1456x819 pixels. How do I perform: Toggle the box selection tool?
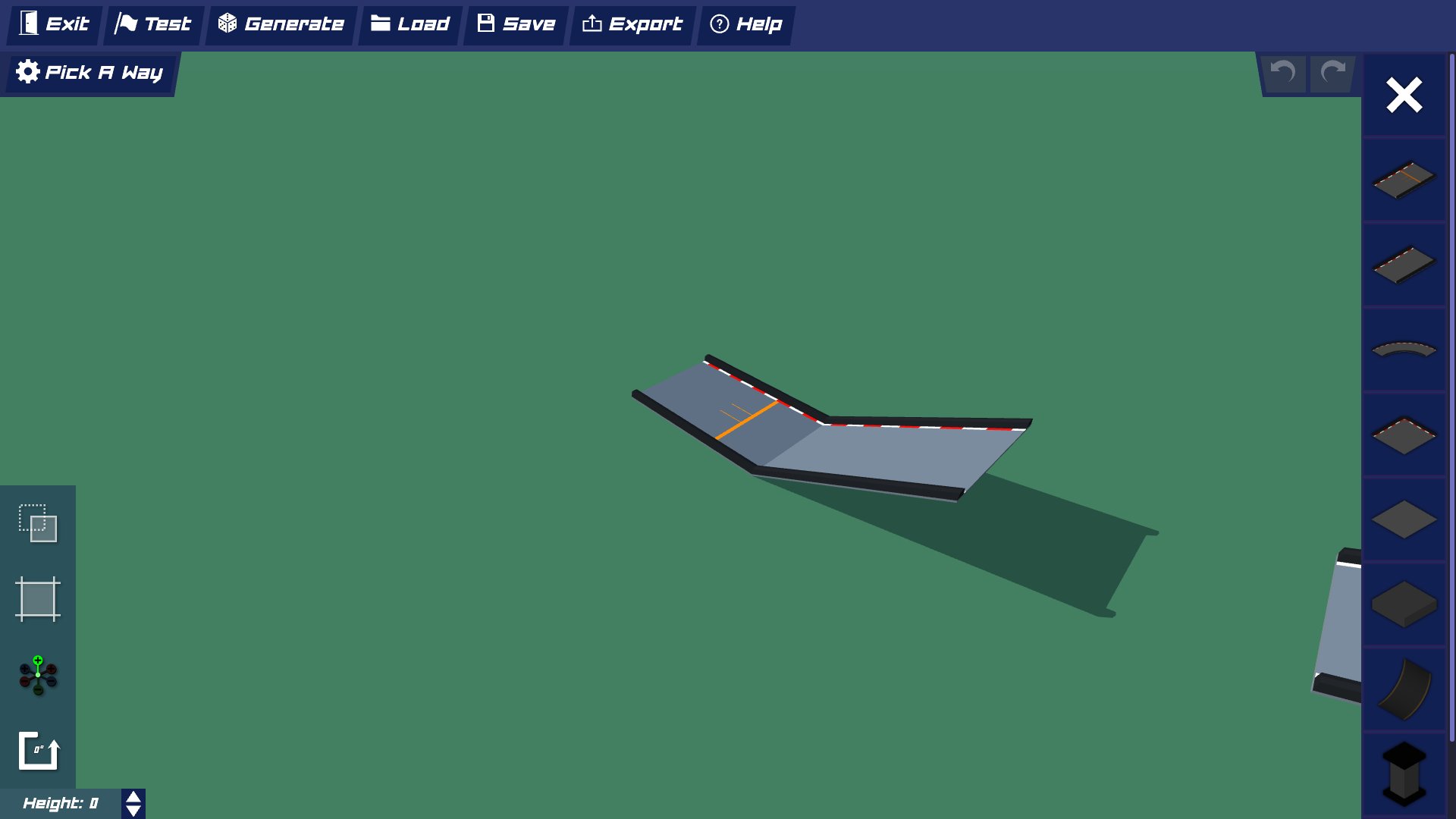click(x=38, y=523)
